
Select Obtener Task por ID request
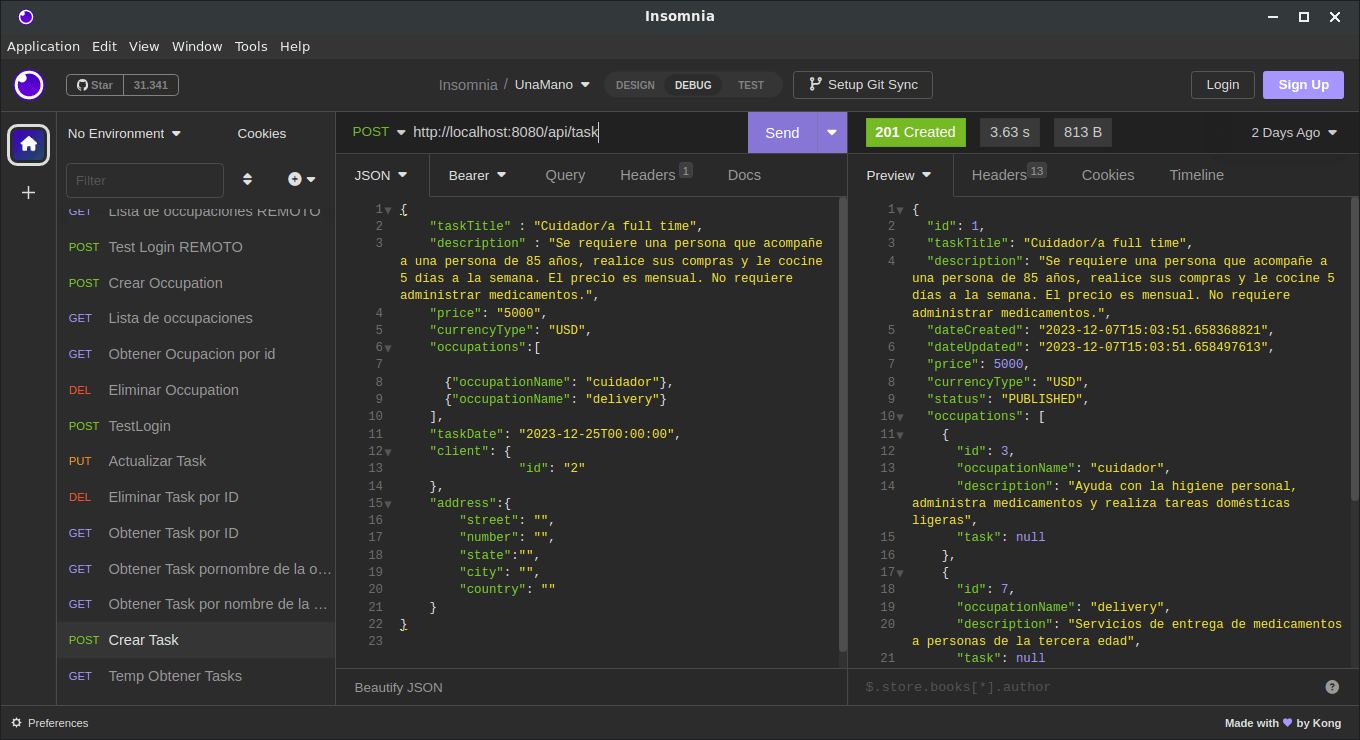[196, 533]
